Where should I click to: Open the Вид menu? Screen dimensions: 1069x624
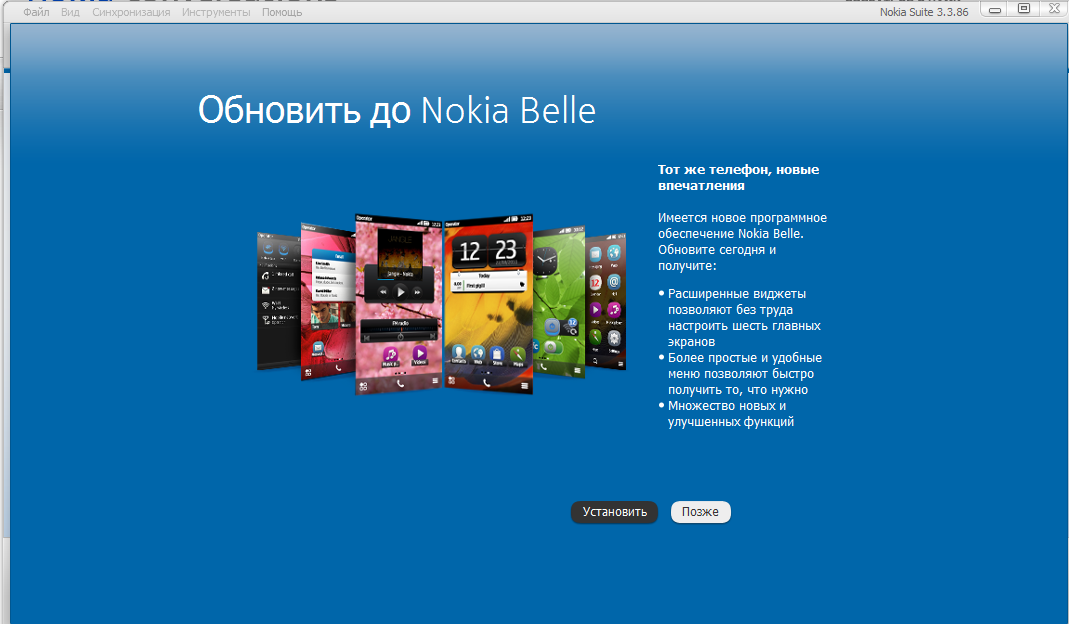[x=70, y=12]
